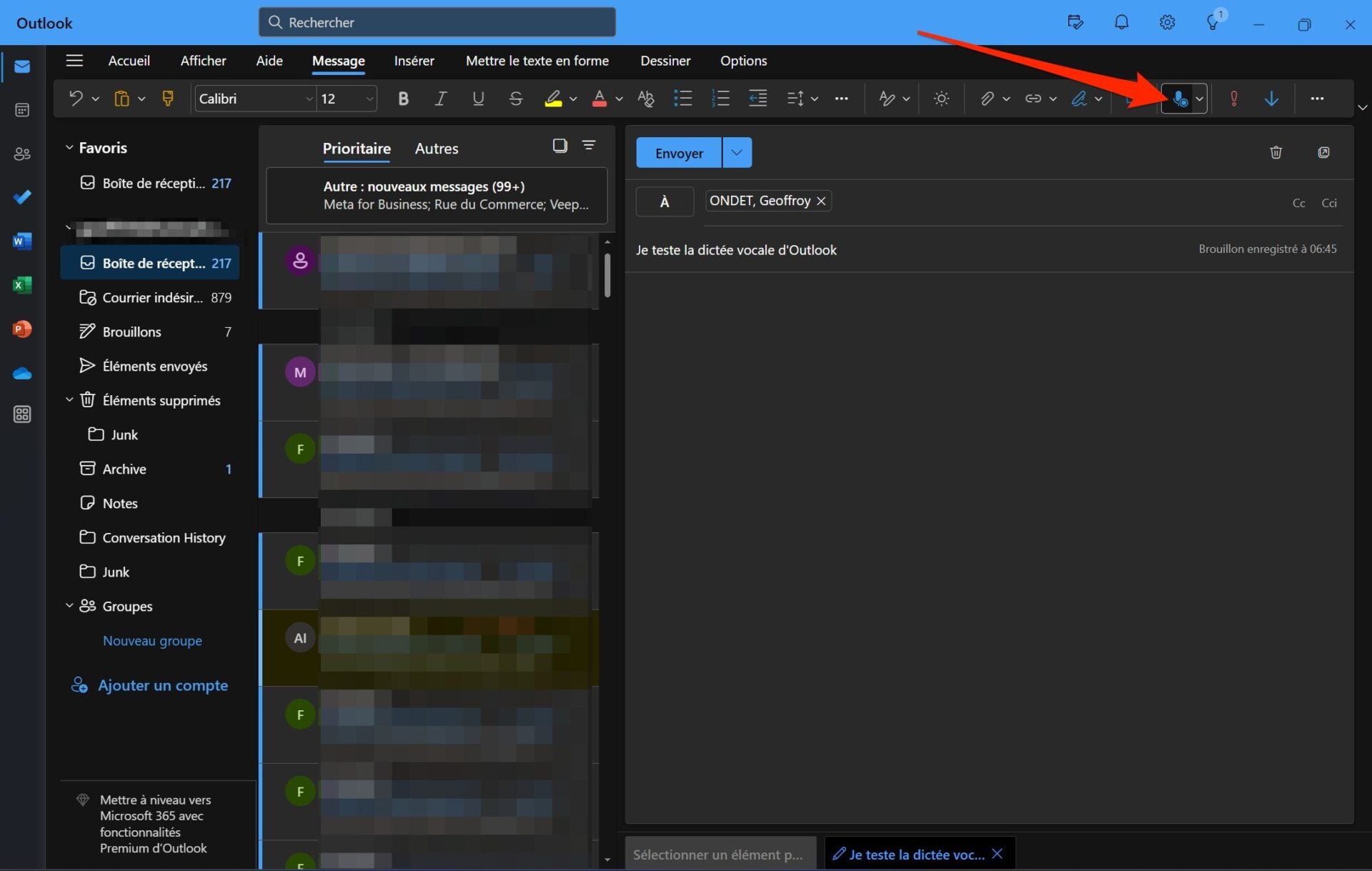This screenshot has width=1372, height=871.
Task: Open the People contacts icon
Action: click(x=22, y=154)
